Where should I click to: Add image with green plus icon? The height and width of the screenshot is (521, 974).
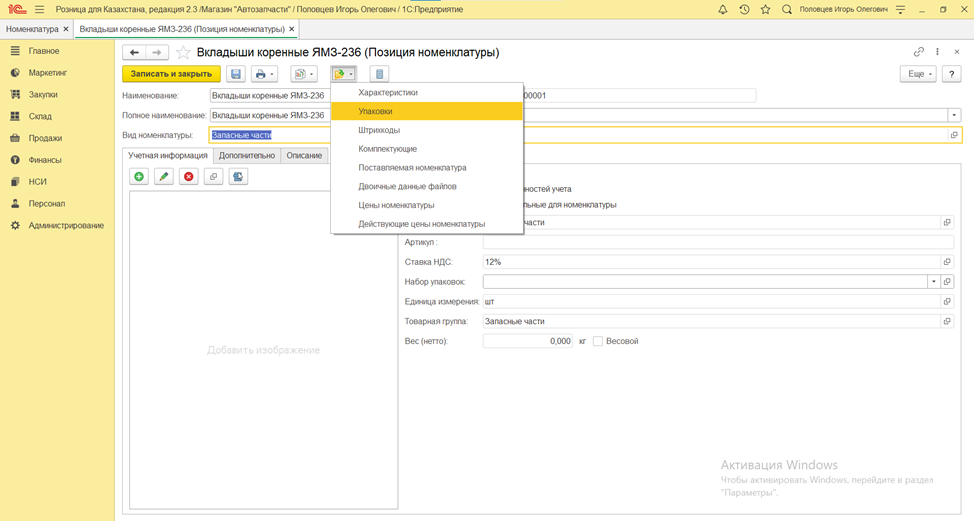[139, 177]
